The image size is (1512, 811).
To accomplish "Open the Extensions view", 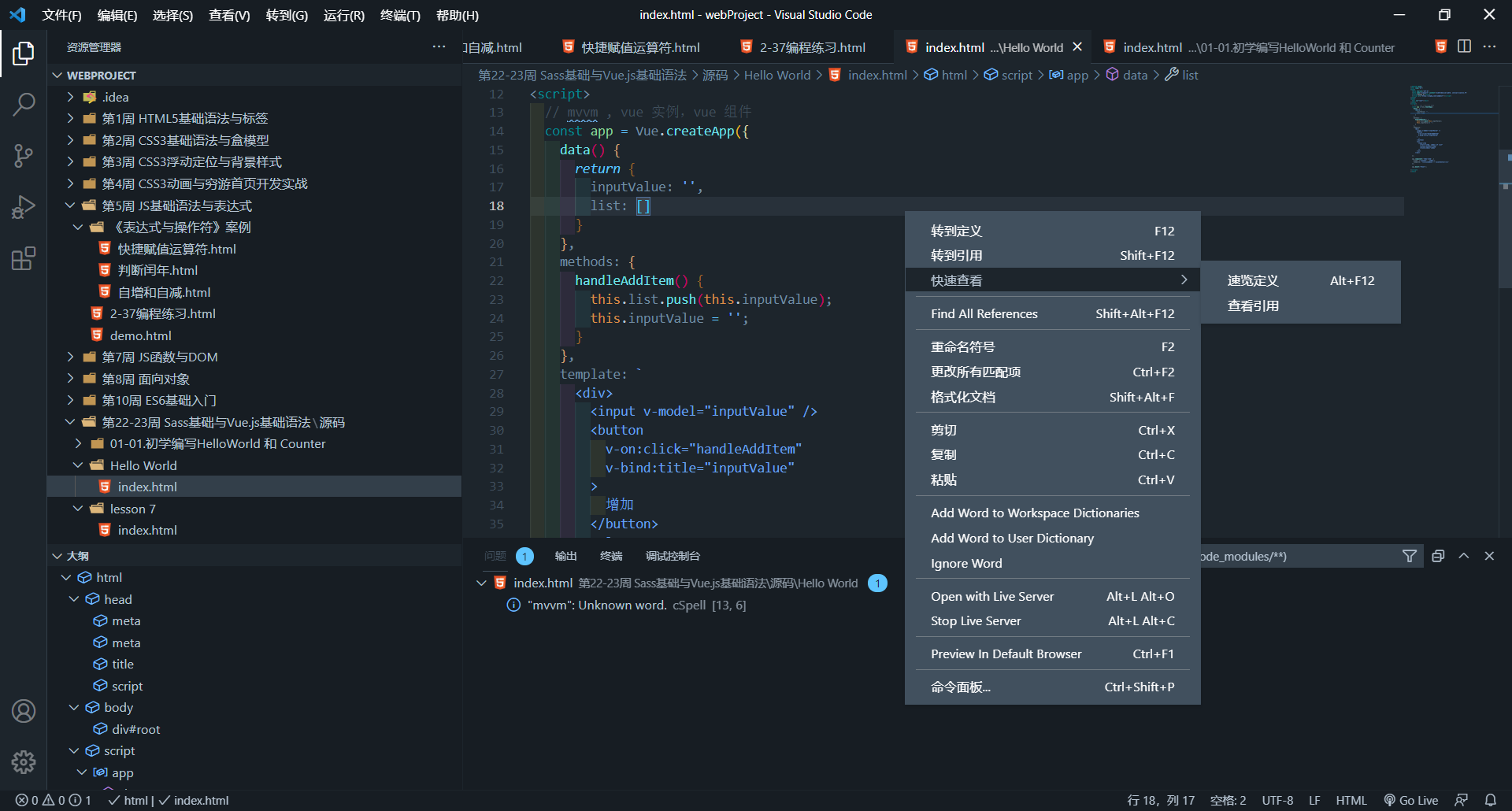I will pyautogui.click(x=24, y=258).
